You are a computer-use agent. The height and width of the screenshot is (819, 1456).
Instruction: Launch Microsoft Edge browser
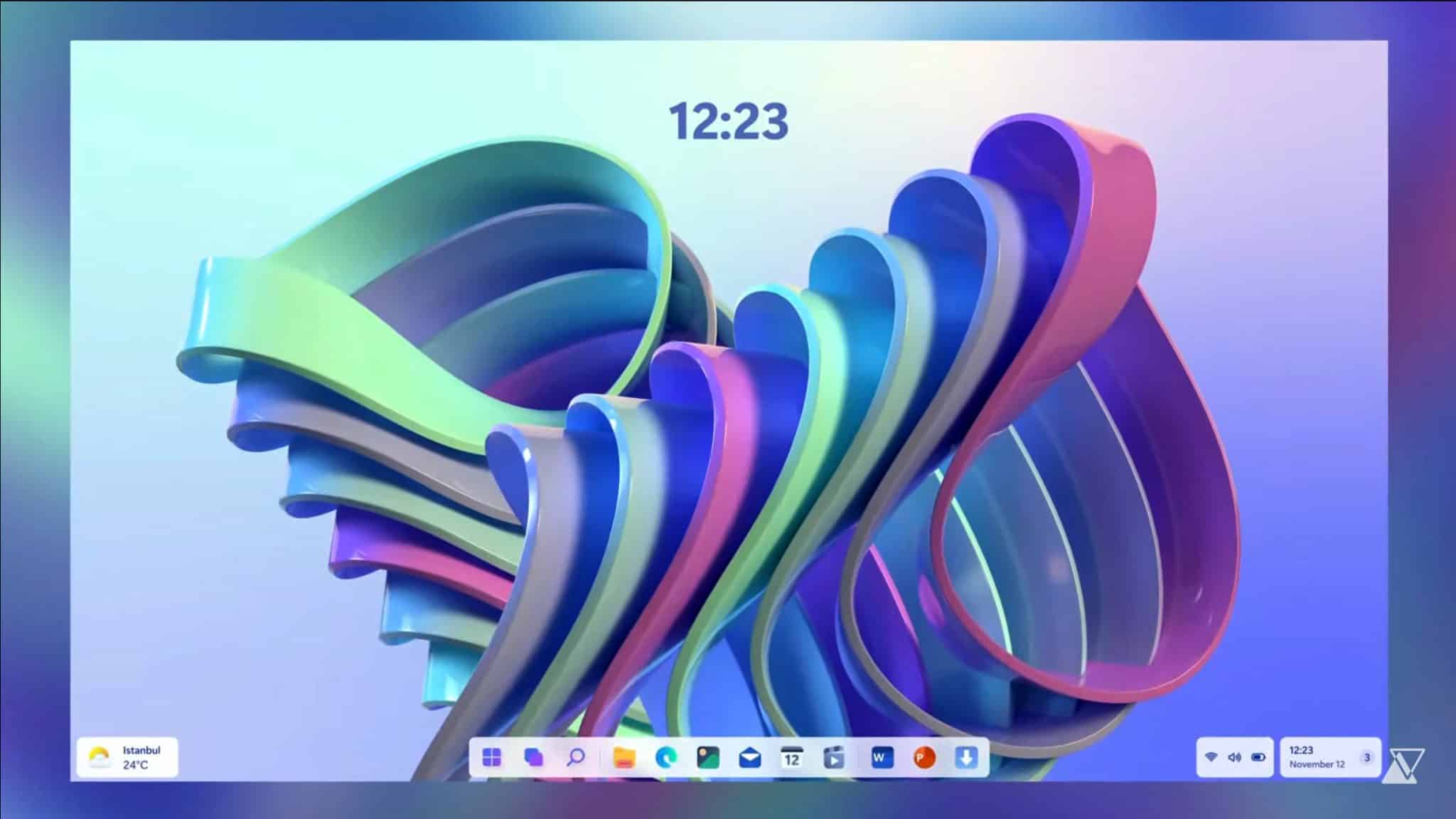pyautogui.click(x=665, y=757)
